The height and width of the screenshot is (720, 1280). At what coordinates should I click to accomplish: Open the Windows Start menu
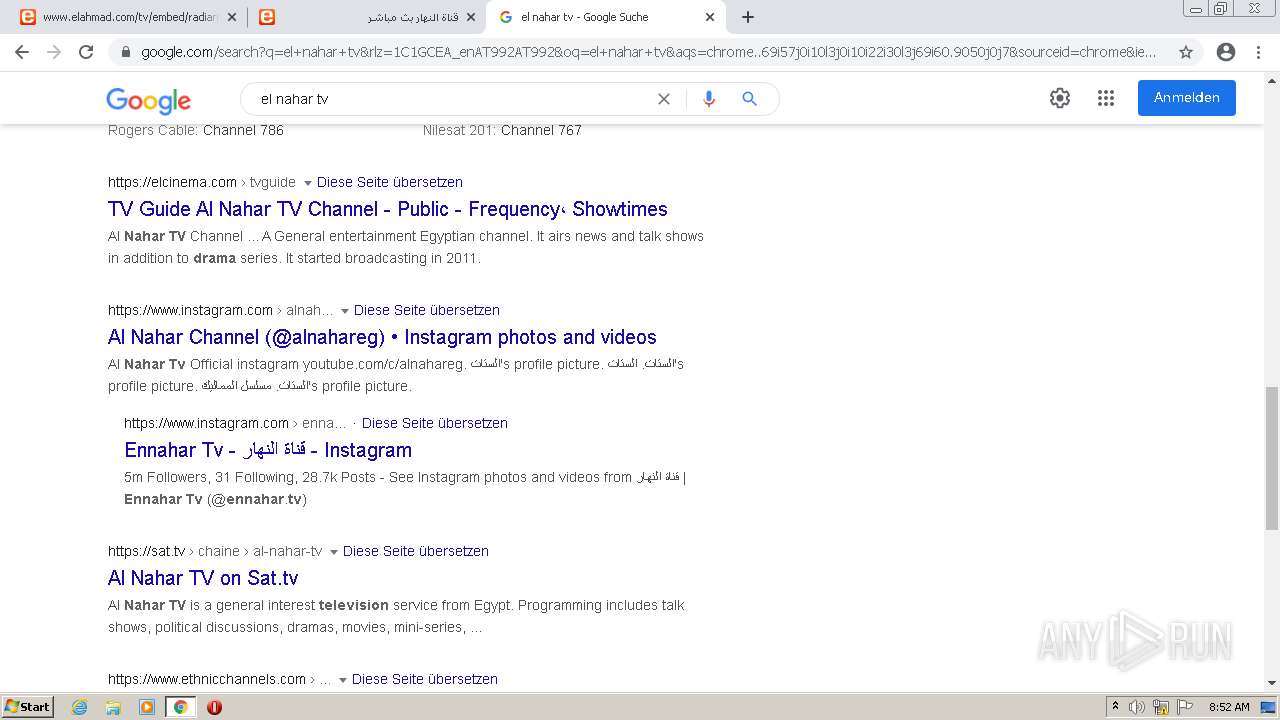coord(28,707)
